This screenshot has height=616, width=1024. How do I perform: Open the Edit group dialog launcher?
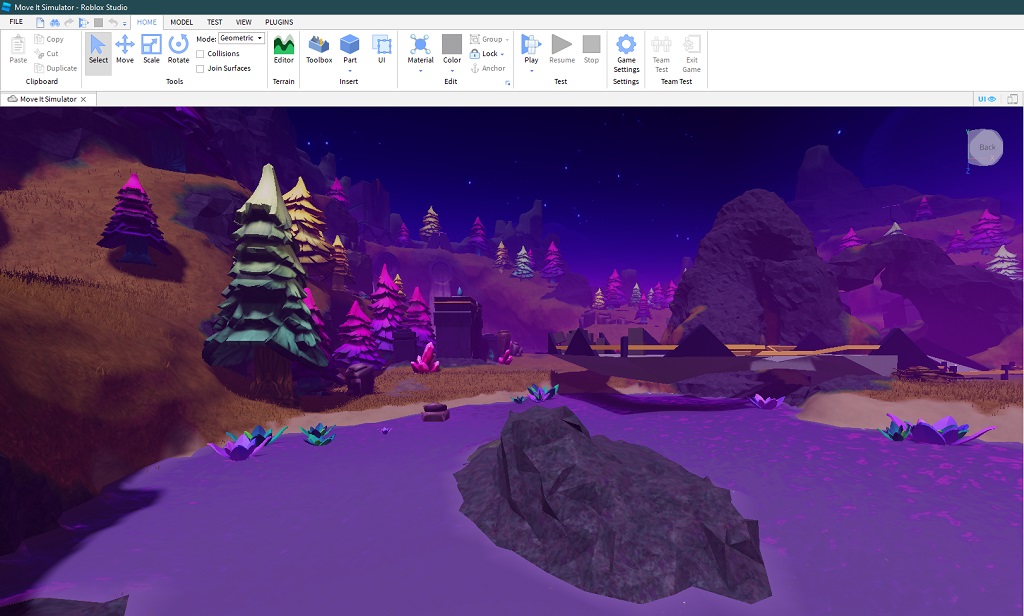507,83
